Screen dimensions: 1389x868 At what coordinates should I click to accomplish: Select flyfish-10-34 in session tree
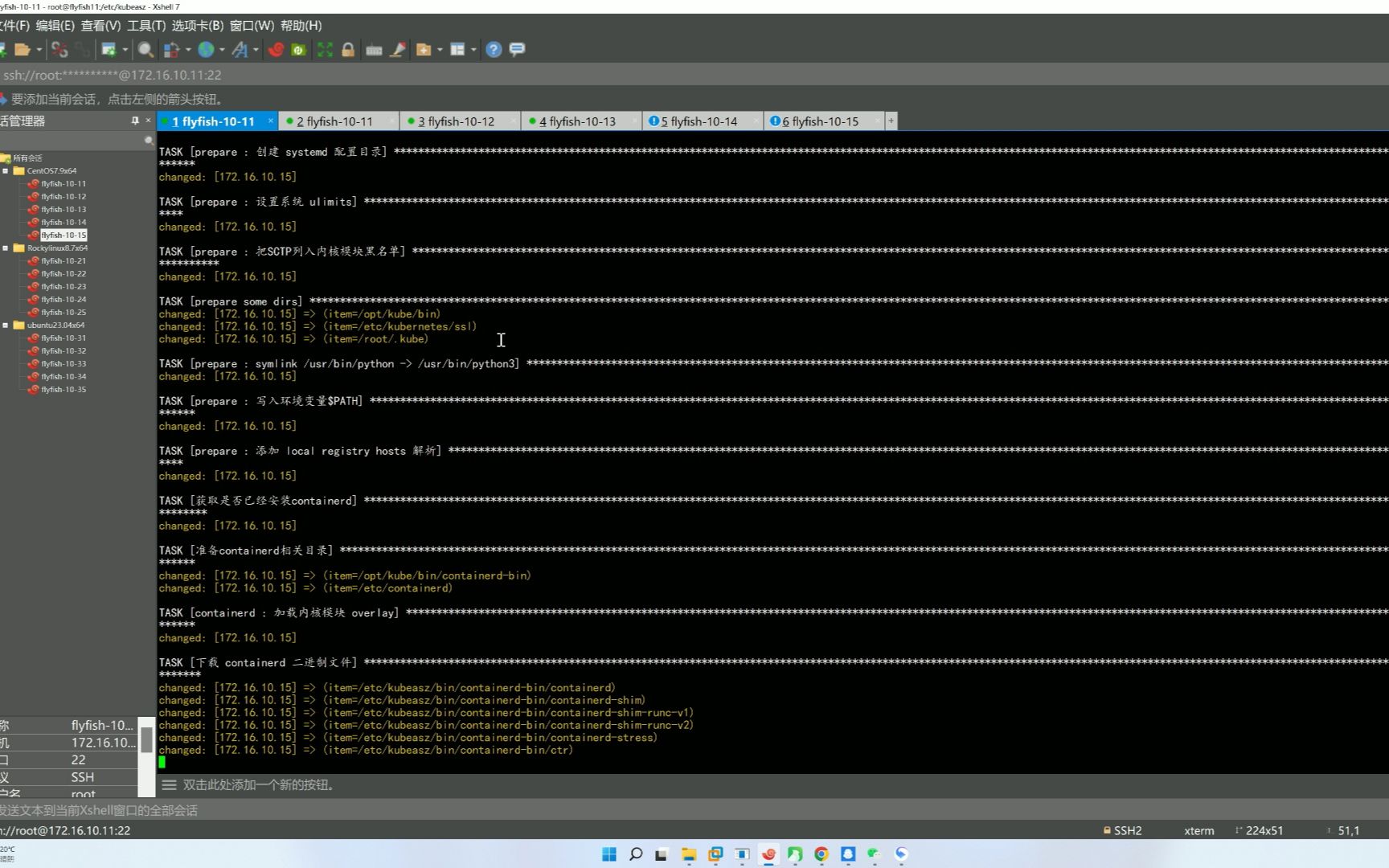click(x=64, y=376)
